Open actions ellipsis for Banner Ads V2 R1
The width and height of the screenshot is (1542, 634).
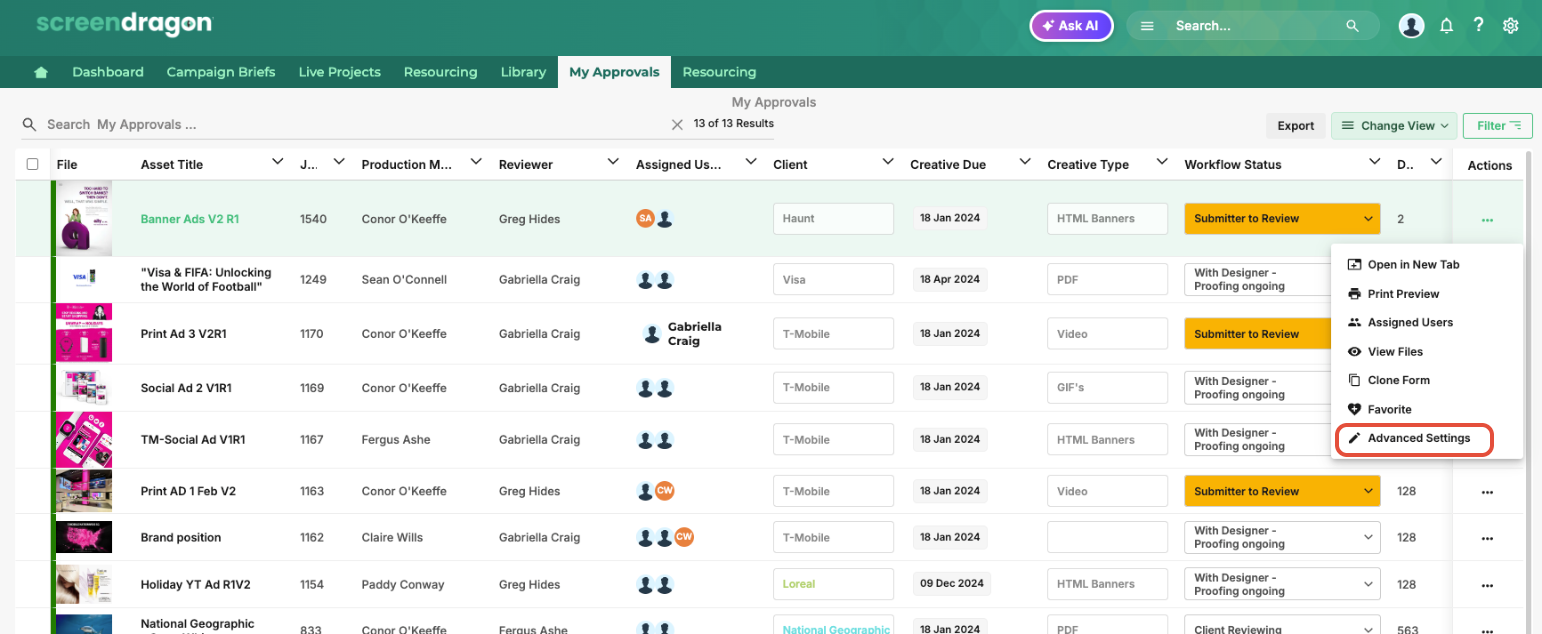[x=1487, y=219]
